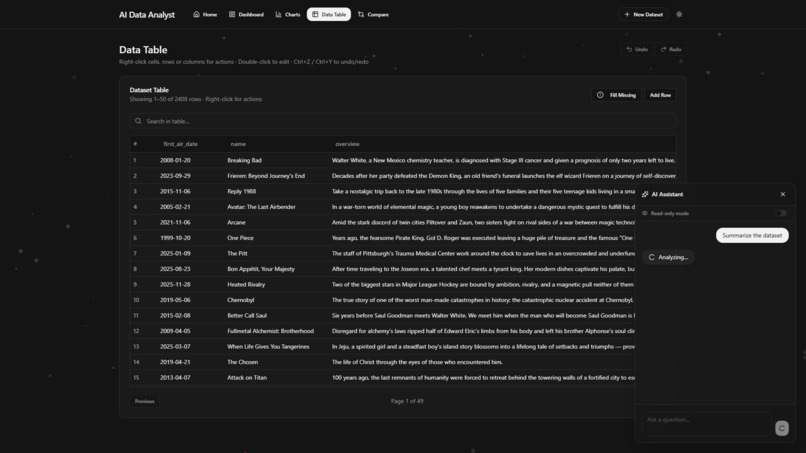Select the The Pitt name cell
This screenshot has width=806, height=453.
(237, 253)
